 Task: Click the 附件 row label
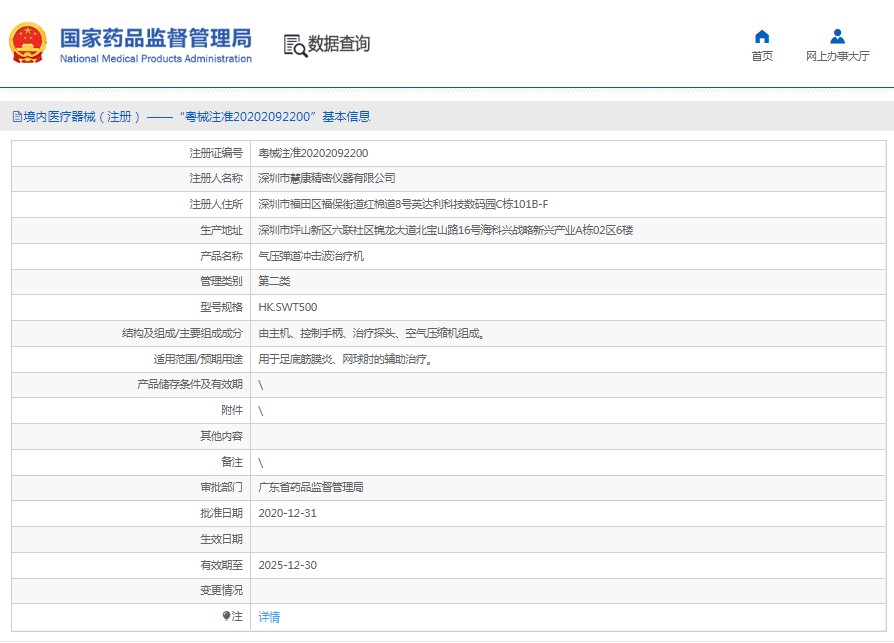(232, 410)
